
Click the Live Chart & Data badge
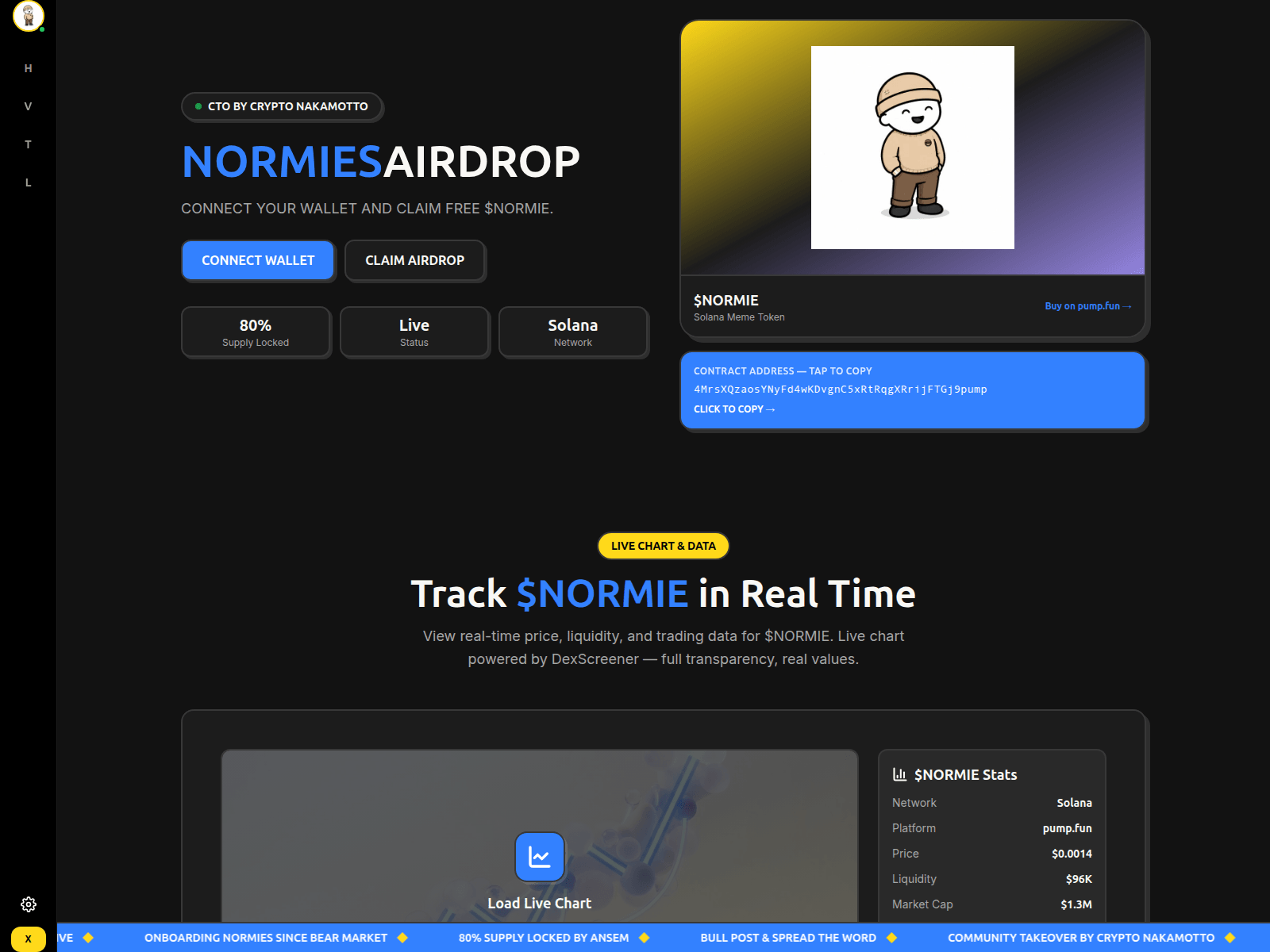pyautogui.click(x=664, y=546)
